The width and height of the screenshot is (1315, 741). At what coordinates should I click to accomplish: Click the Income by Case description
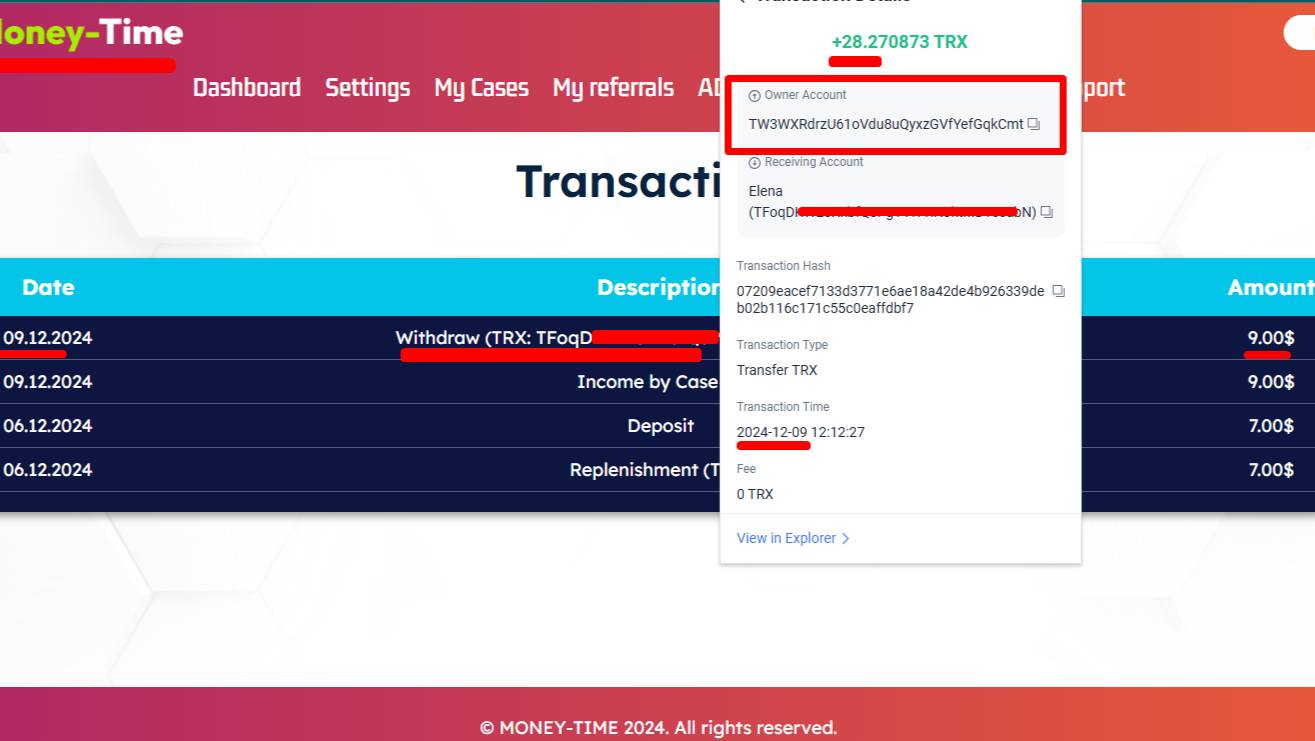coord(647,382)
